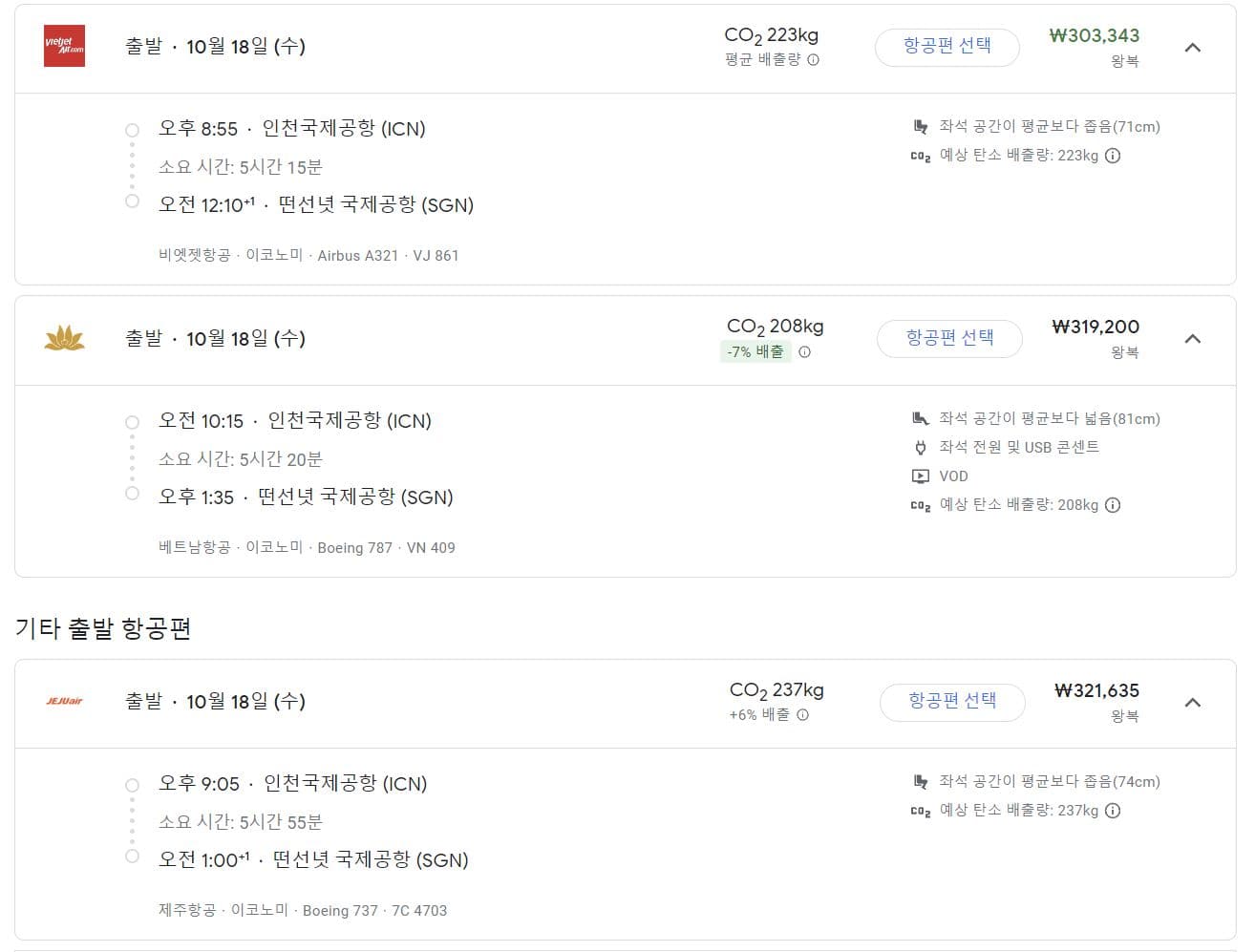Viewport: 1255px width, 952px height.
Task: Click the VietJet Air airline logo
Action: [x=65, y=46]
